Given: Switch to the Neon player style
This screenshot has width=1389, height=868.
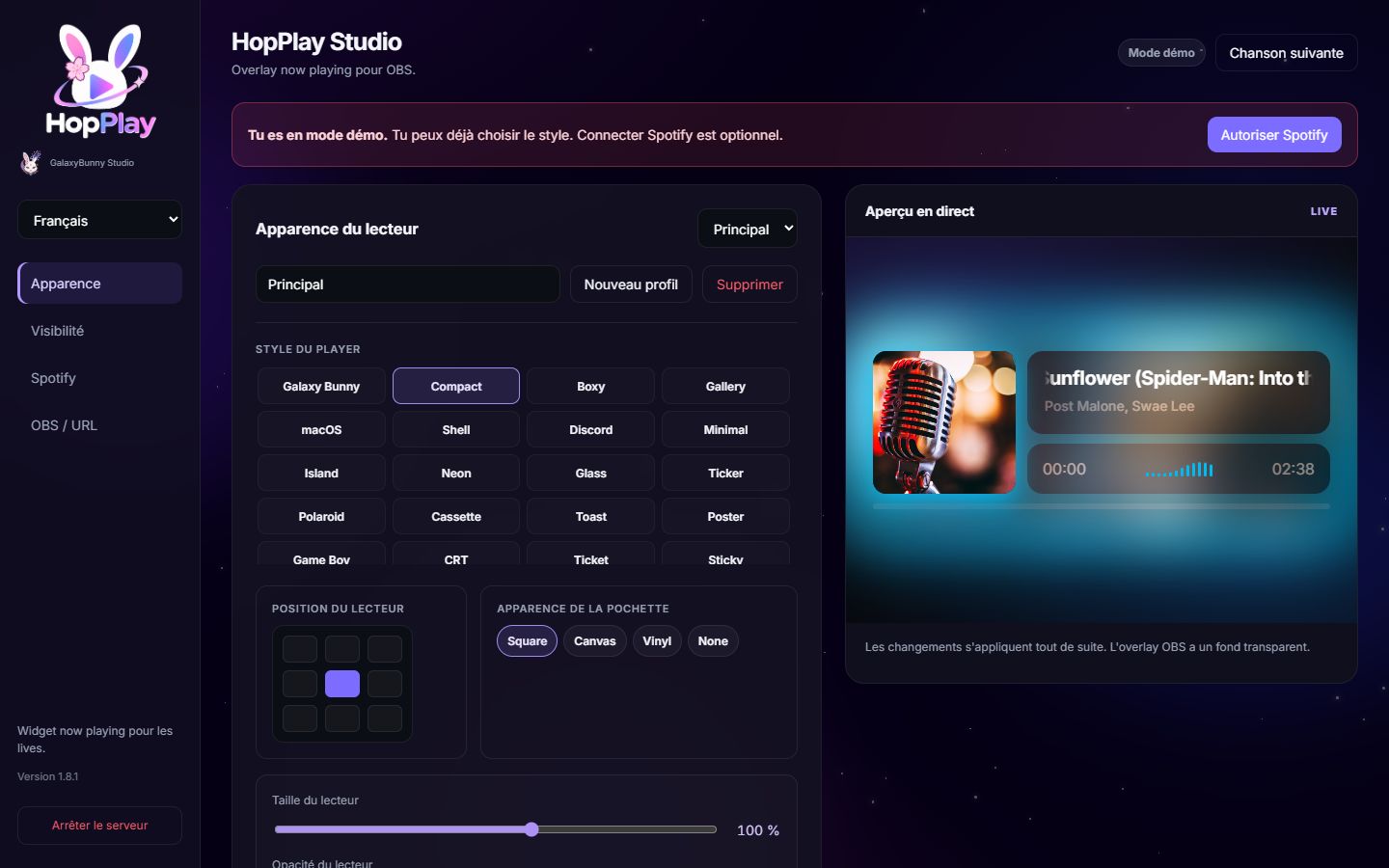Looking at the screenshot, I should click(456, 473).
